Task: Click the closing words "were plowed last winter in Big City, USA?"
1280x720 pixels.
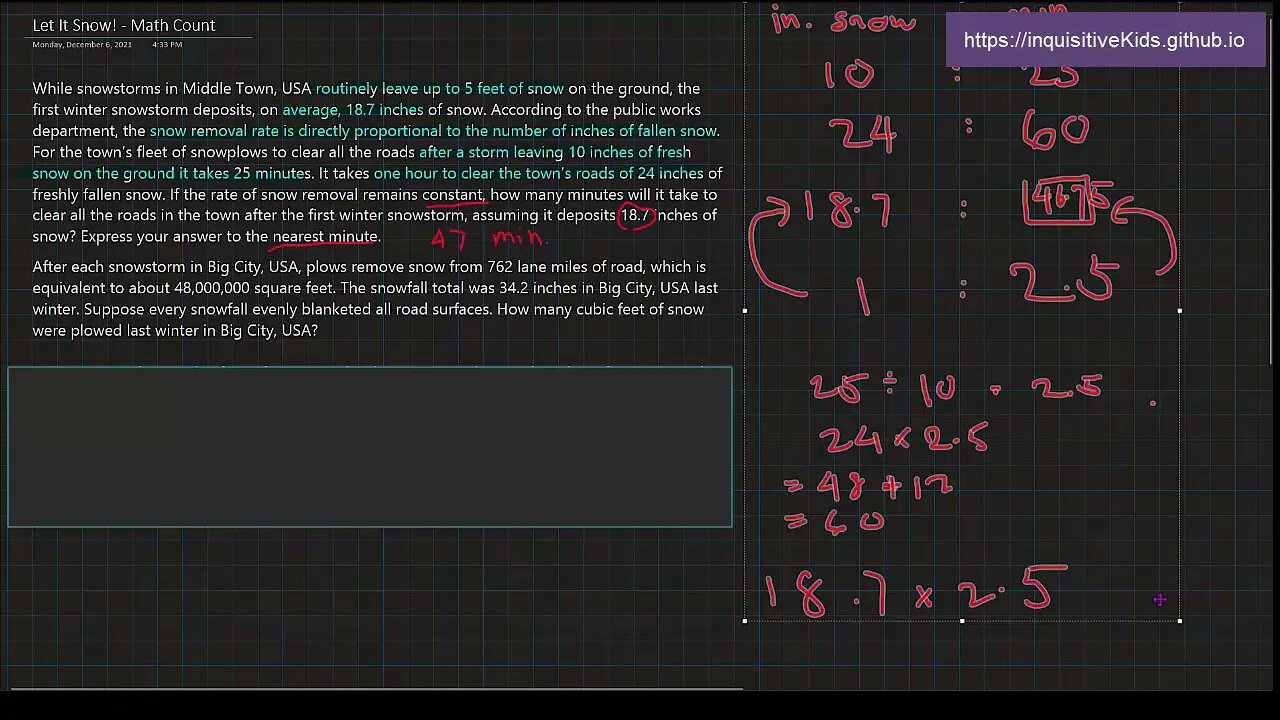Action: coord(175,330)
